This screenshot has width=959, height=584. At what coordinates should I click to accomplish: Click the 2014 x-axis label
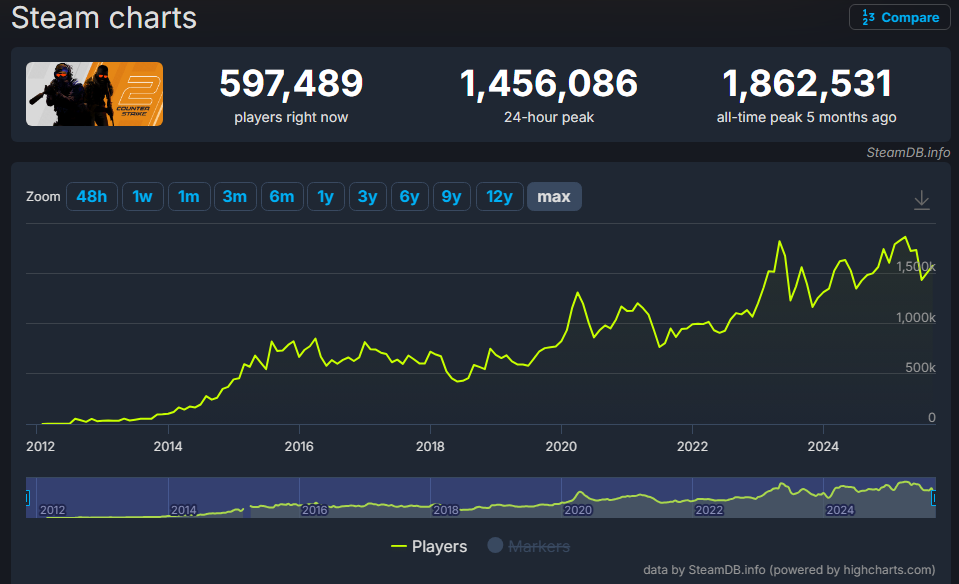coord(168,446)
